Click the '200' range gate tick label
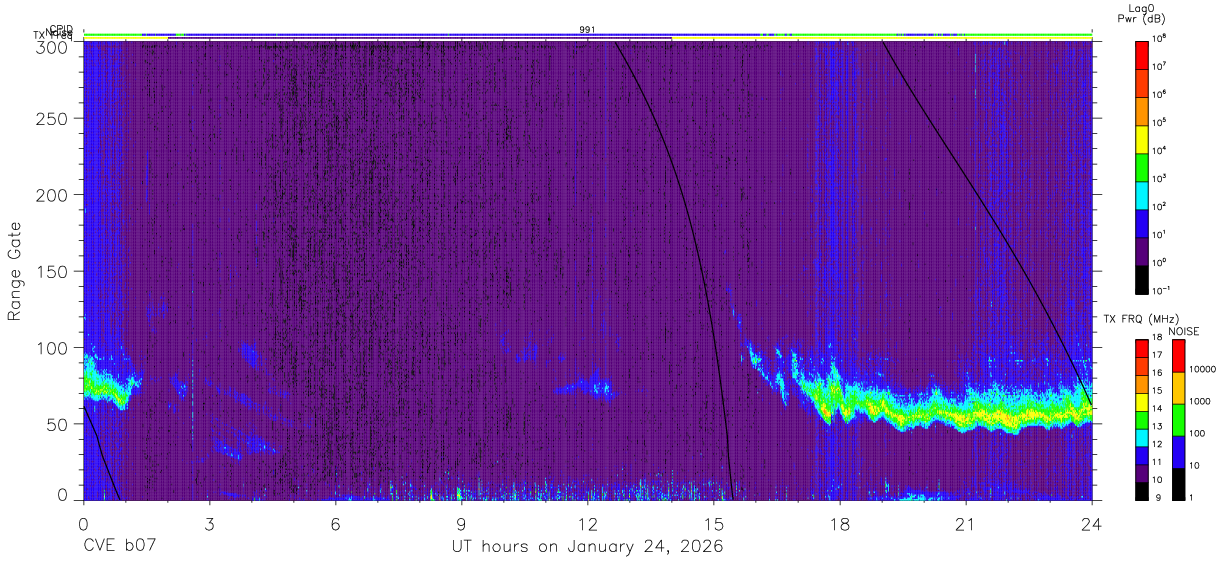Image resolution: width=1228 pixels, height=567 pixels. (x=52, y=195)
